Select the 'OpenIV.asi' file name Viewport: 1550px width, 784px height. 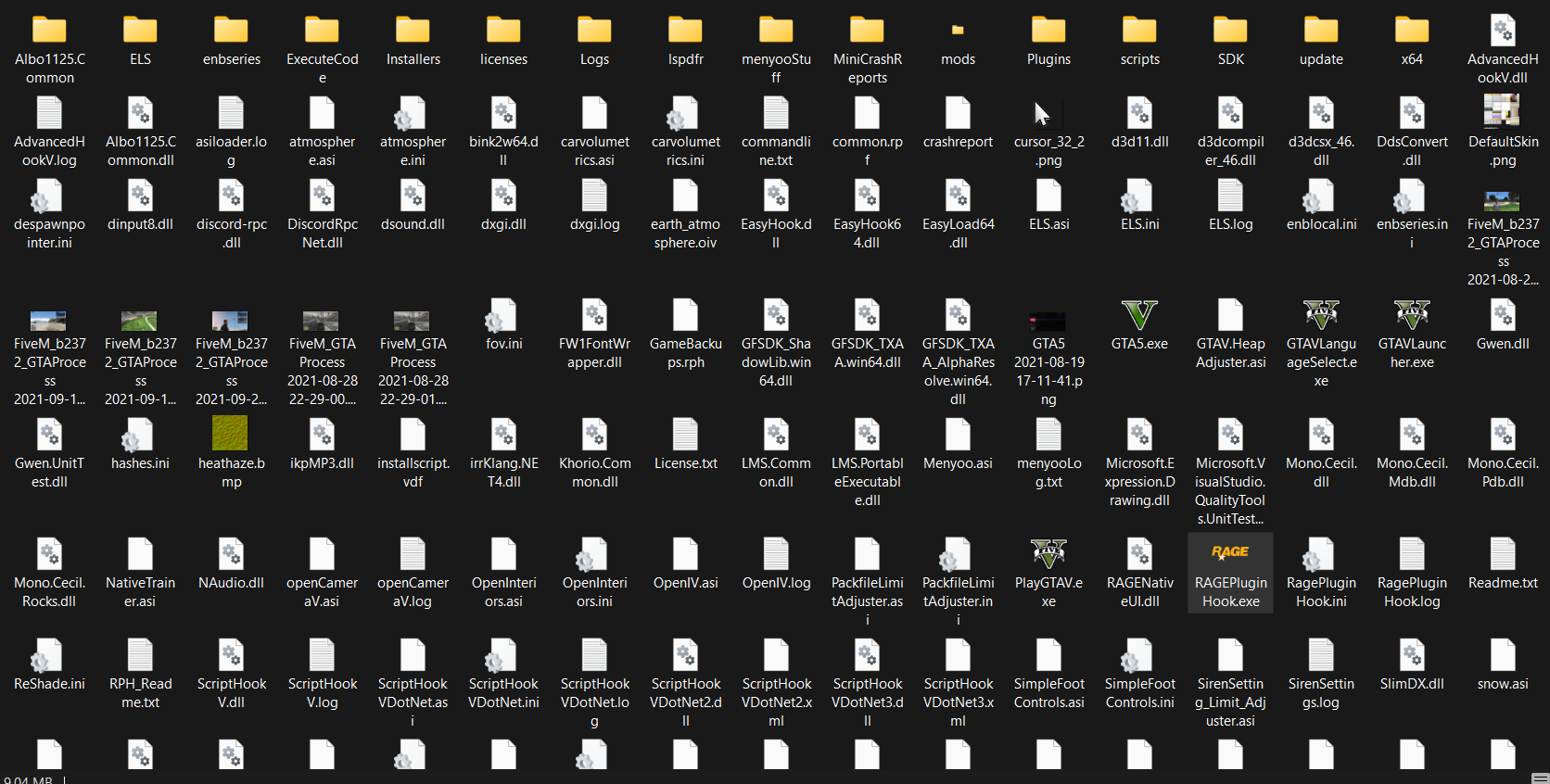tap(686, 583)
